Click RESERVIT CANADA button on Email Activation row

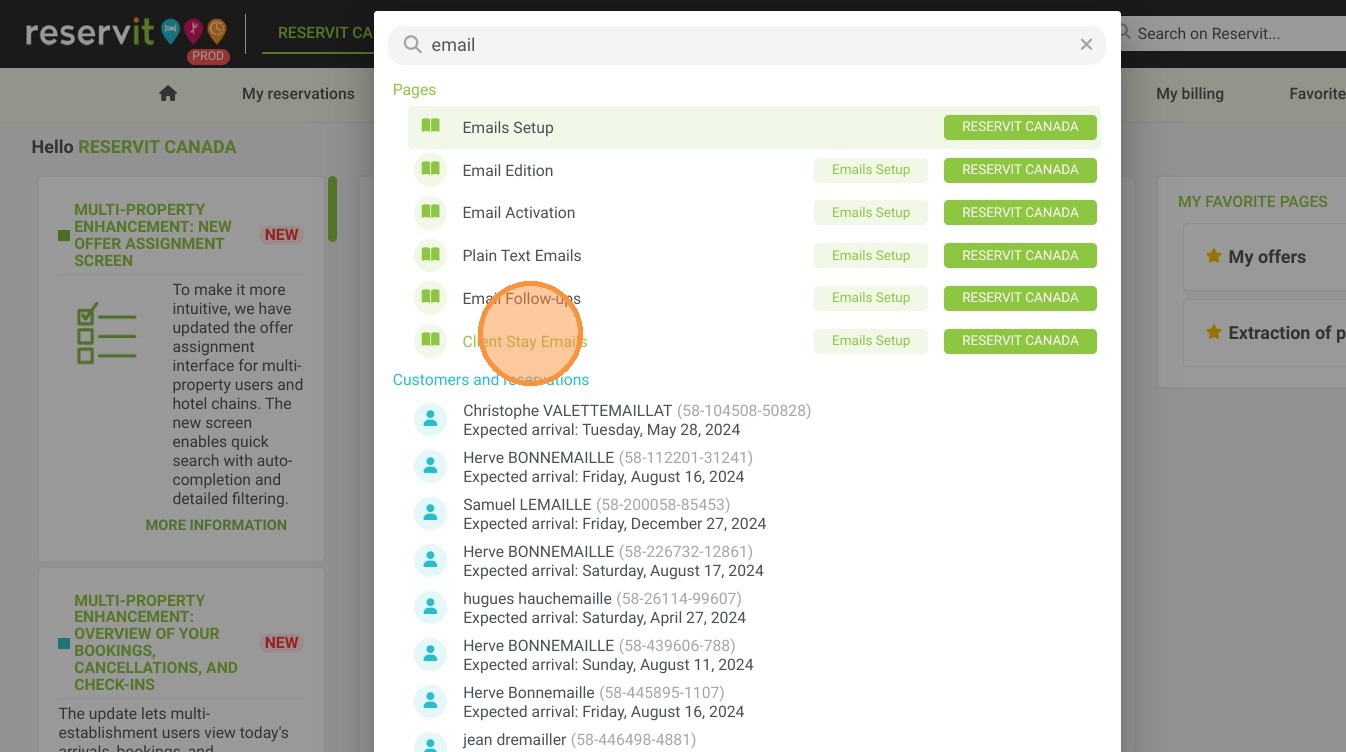pos(1020,212)
